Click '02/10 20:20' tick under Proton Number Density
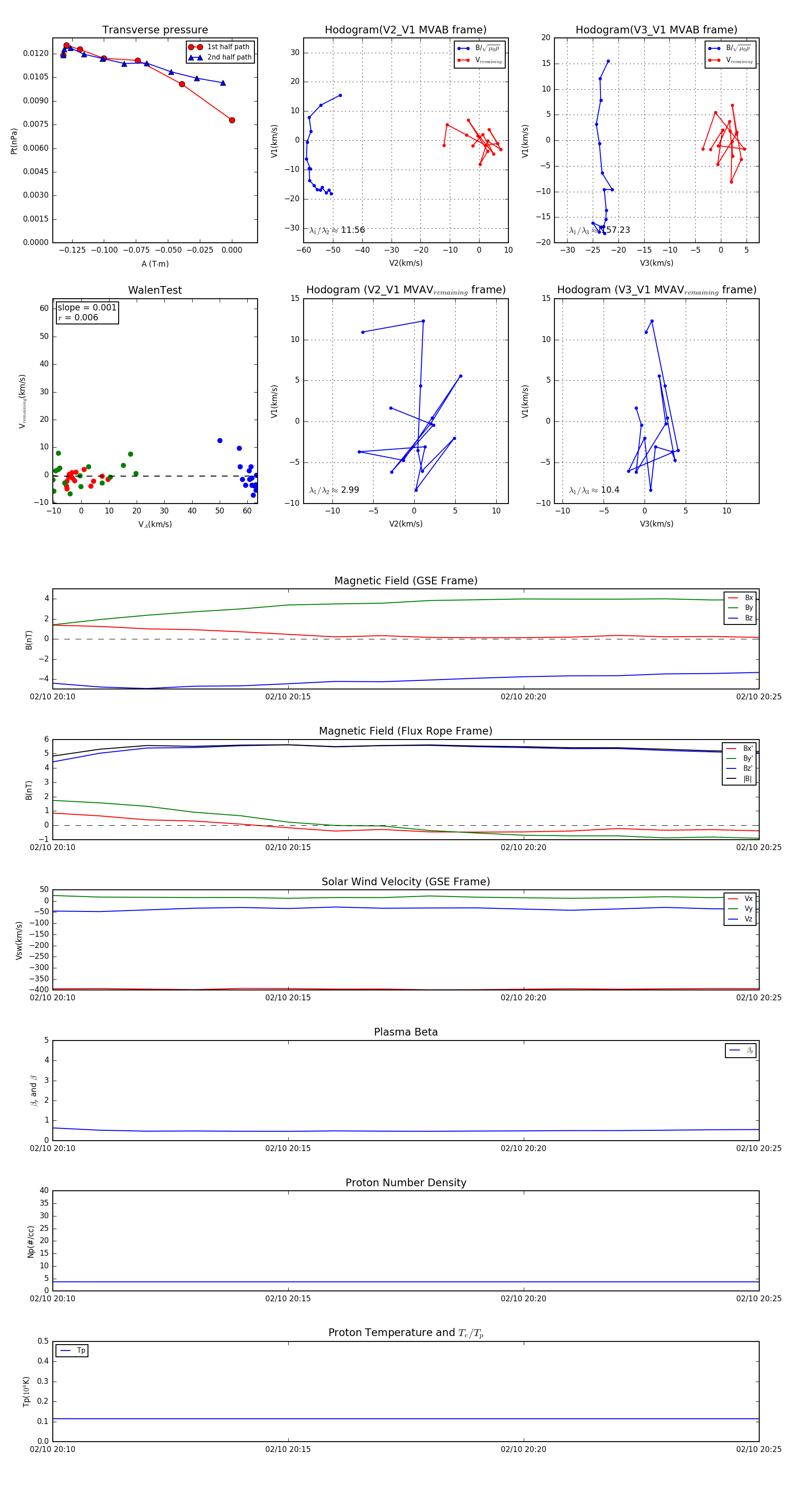Screen dimensions: 812x1489 point(523,1298)
